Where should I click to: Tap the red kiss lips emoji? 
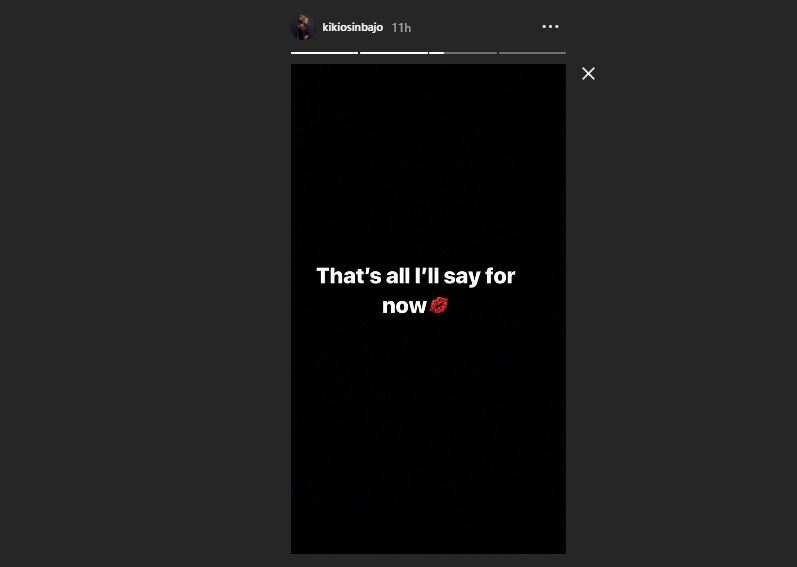[x=439, y=305]
